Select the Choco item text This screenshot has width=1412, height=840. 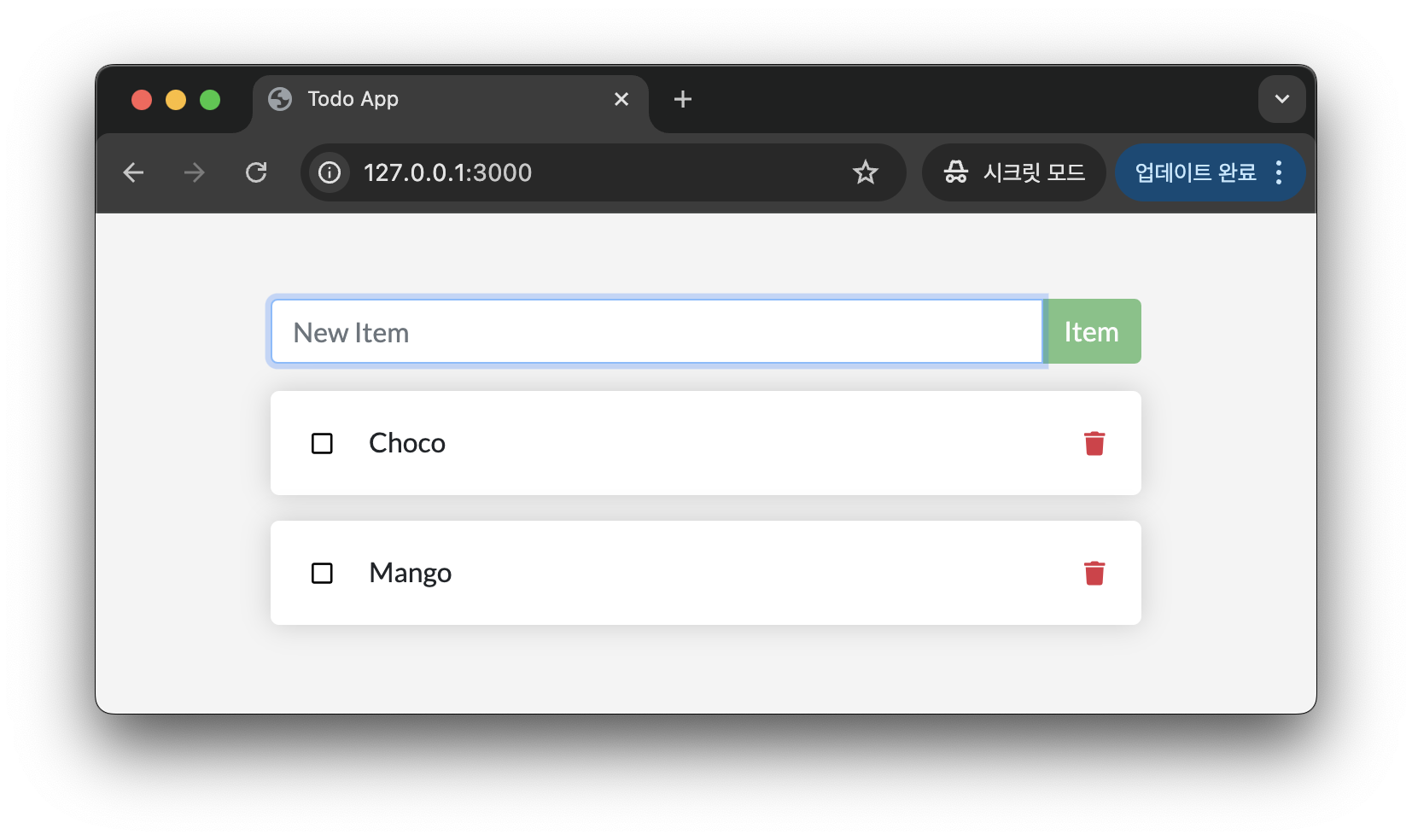click(x=407, y=443)
